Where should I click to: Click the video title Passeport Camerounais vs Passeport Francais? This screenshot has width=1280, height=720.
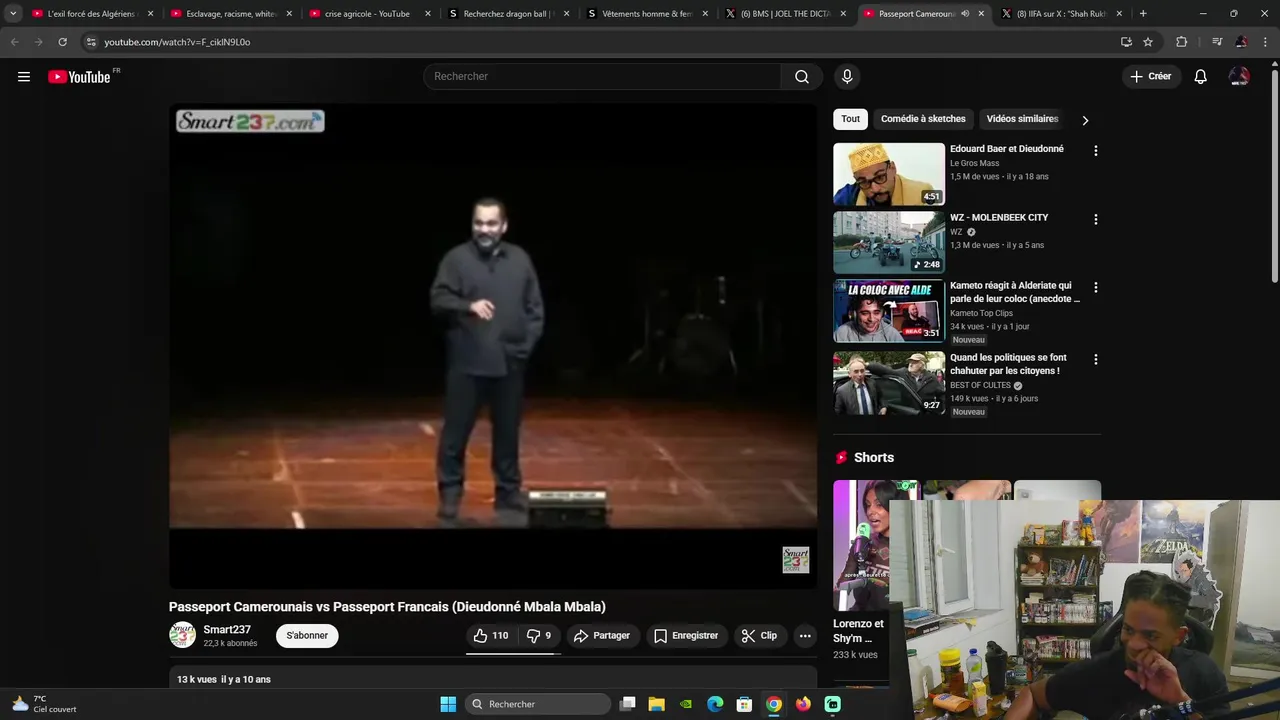pos(387,607)
